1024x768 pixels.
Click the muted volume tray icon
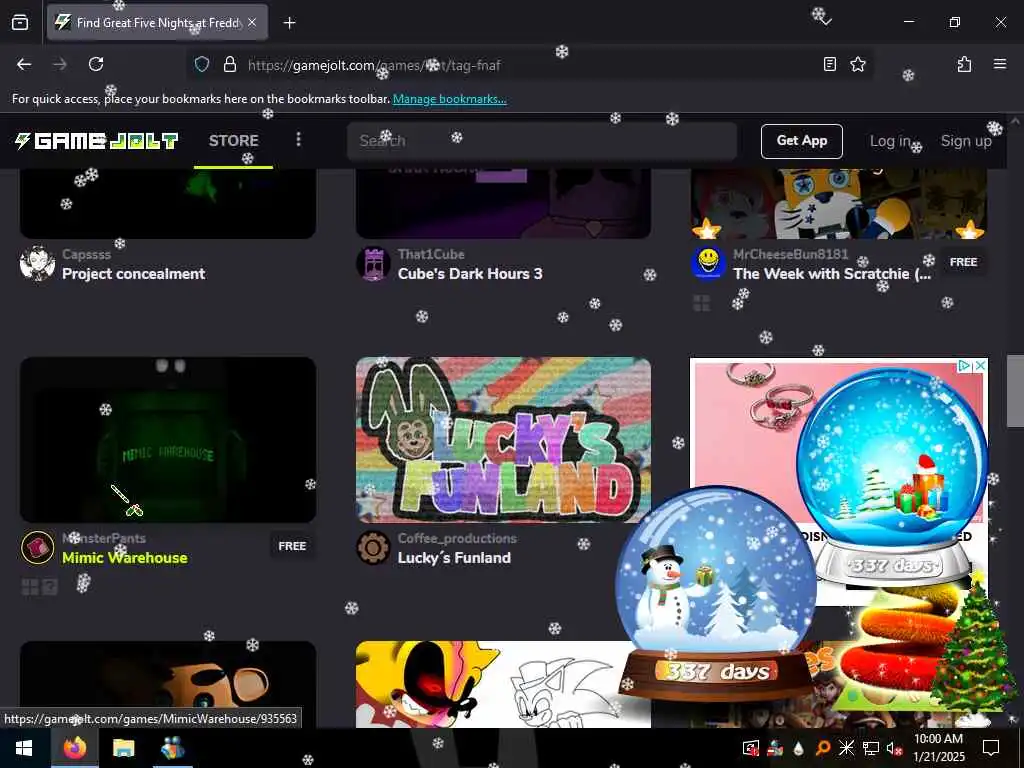pyautogui.click(x=893, y=748)
